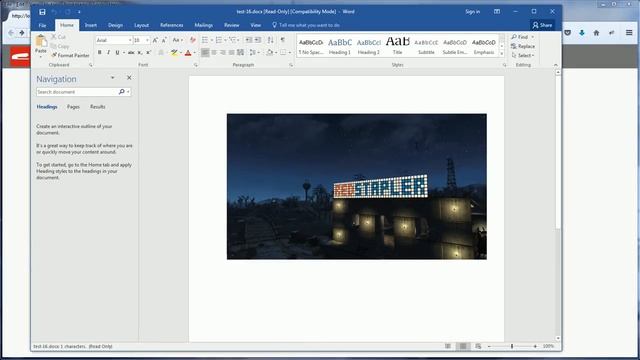
Task: Switch to the Review tab
Action: pos(231,25)
